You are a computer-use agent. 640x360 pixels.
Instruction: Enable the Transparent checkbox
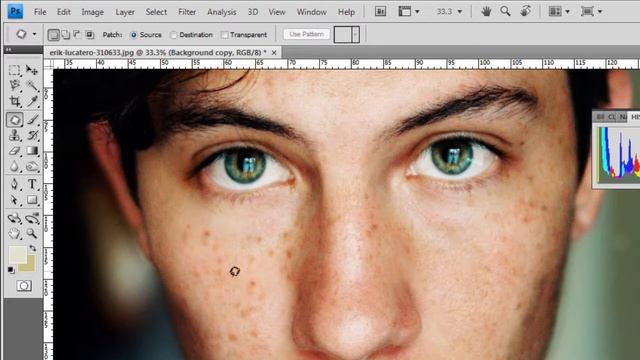coord(224,35)
